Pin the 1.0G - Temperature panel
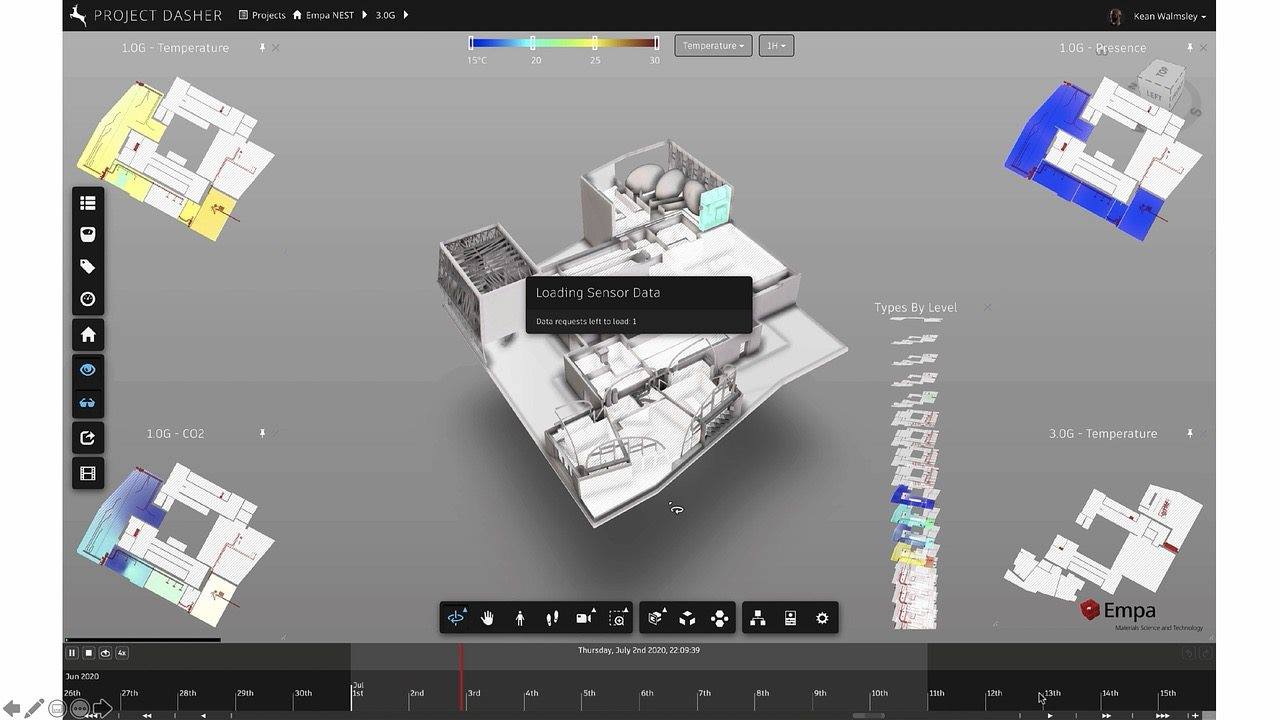The height and width of the screenshot is (720, 1280). (262, 47)
